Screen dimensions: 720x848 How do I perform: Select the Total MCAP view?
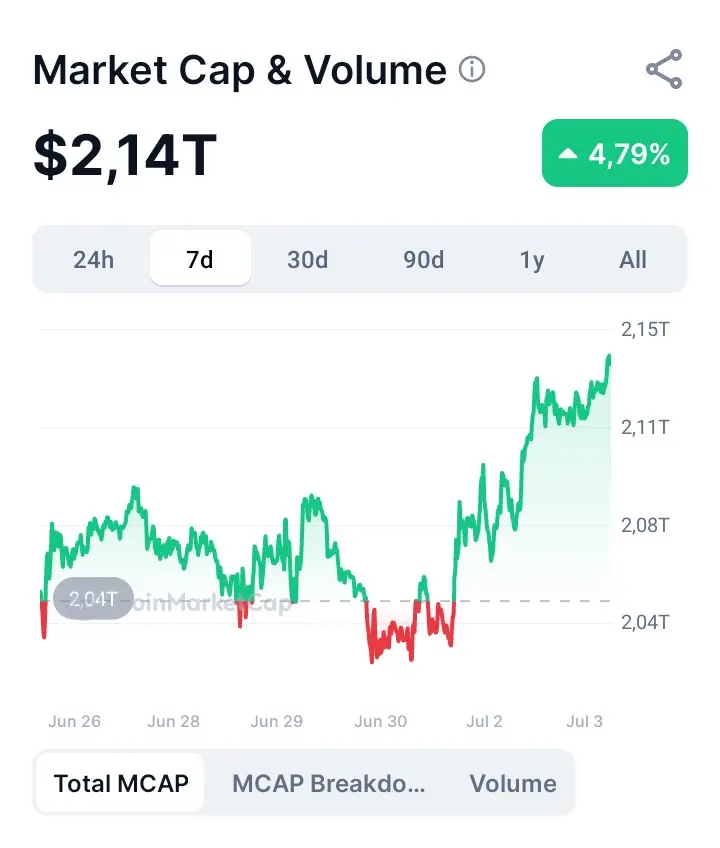(x=120, y=783)
